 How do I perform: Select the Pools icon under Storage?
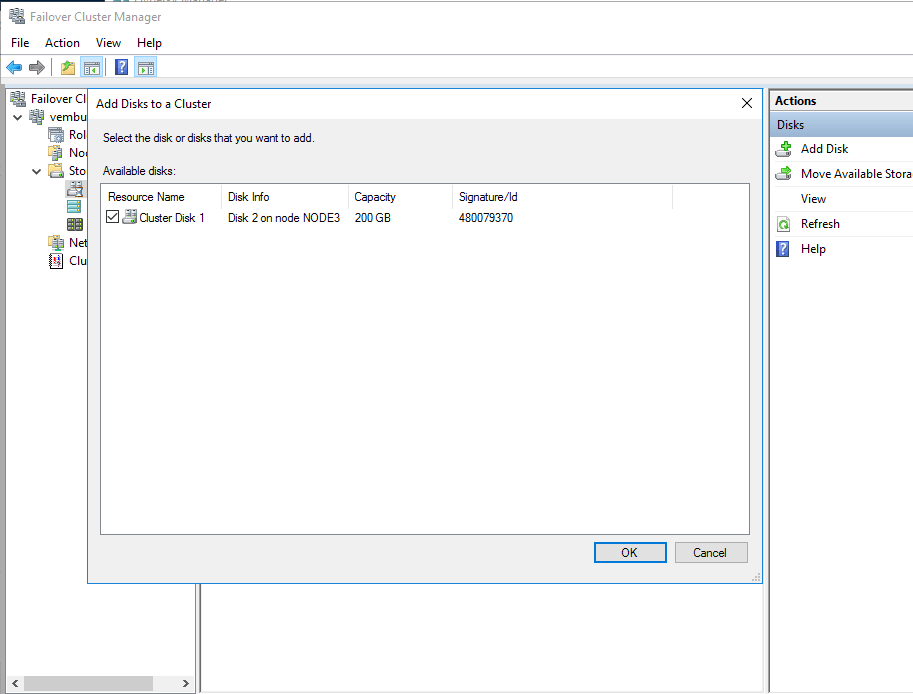coord(74,207)
